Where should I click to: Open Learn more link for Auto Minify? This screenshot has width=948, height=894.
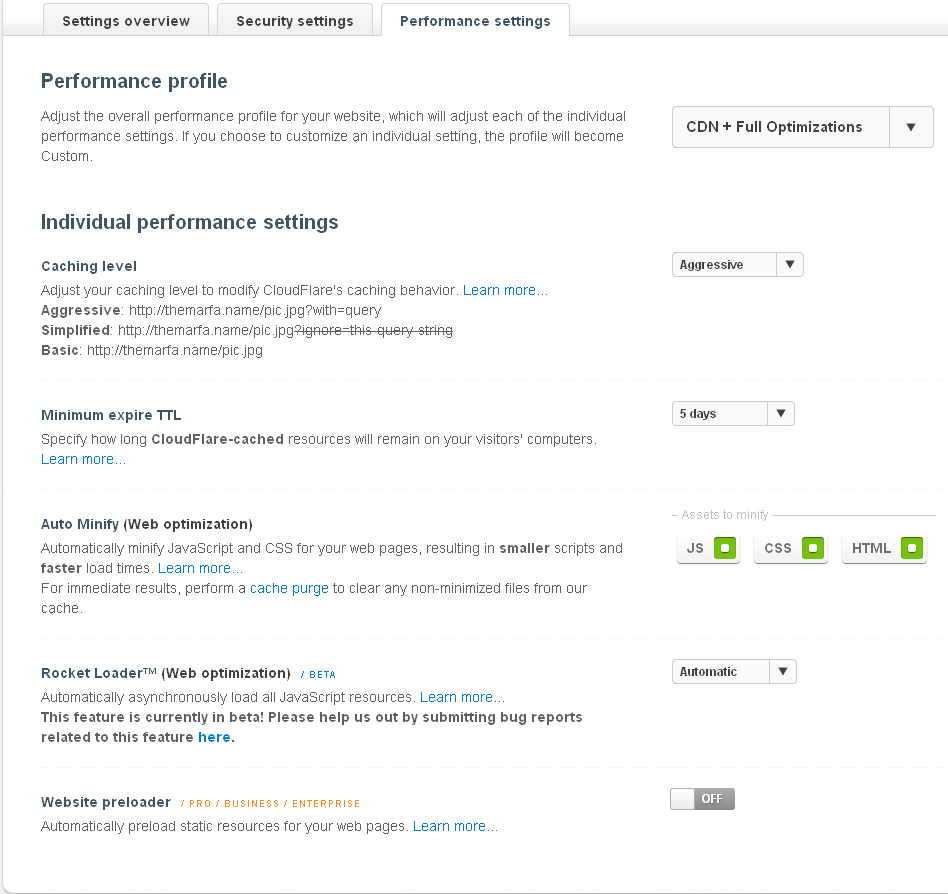(x=200, y=568)
